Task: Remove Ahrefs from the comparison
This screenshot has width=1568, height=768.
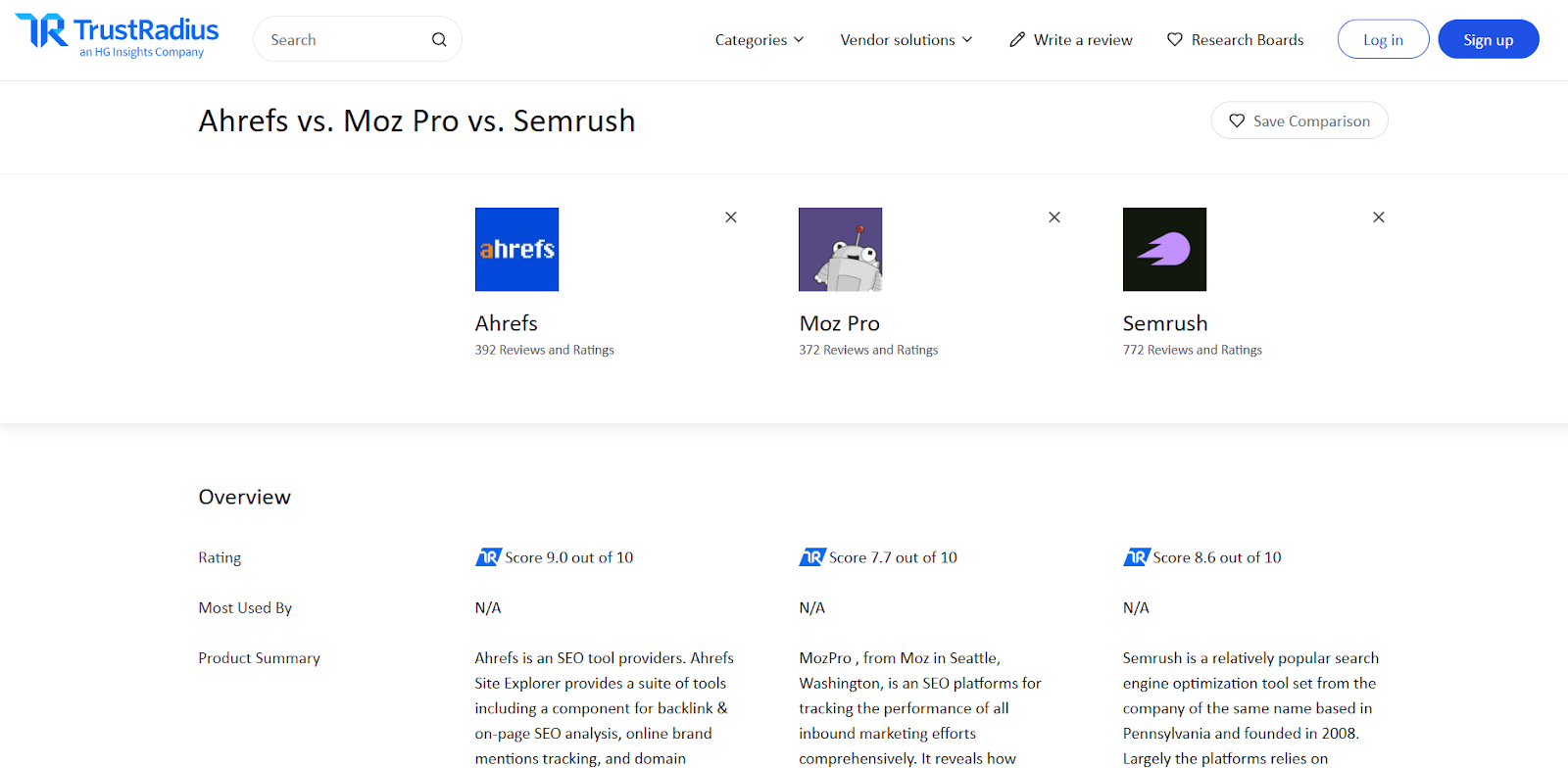Action: pyautogui.click(x=731, y=217)
